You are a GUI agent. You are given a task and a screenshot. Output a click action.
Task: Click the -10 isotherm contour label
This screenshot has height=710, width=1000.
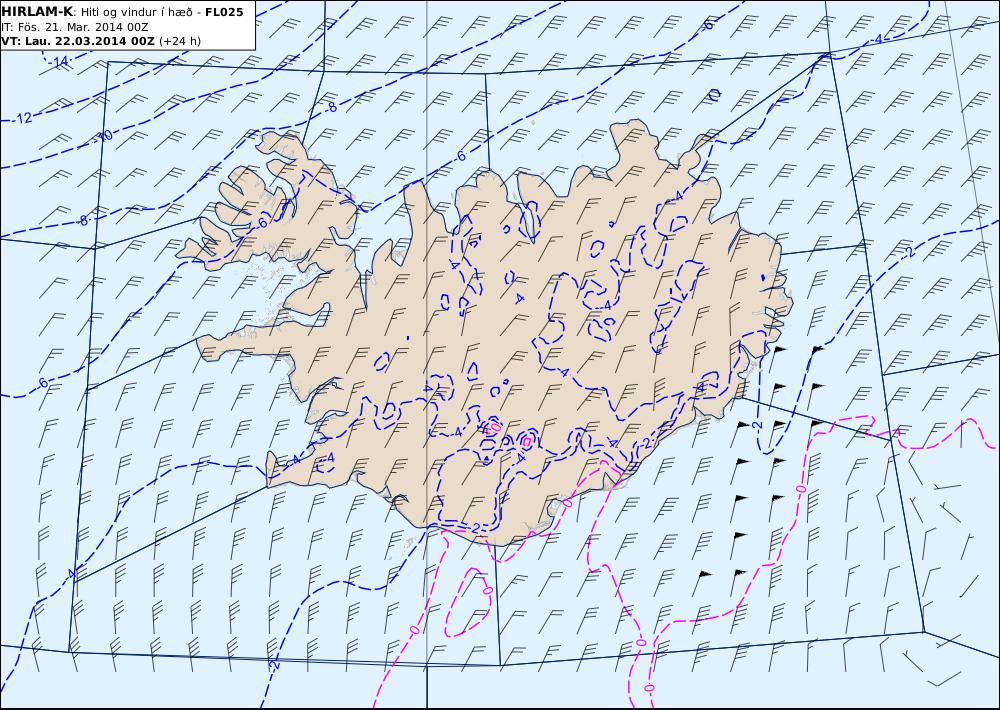click(x=105, y=136)
